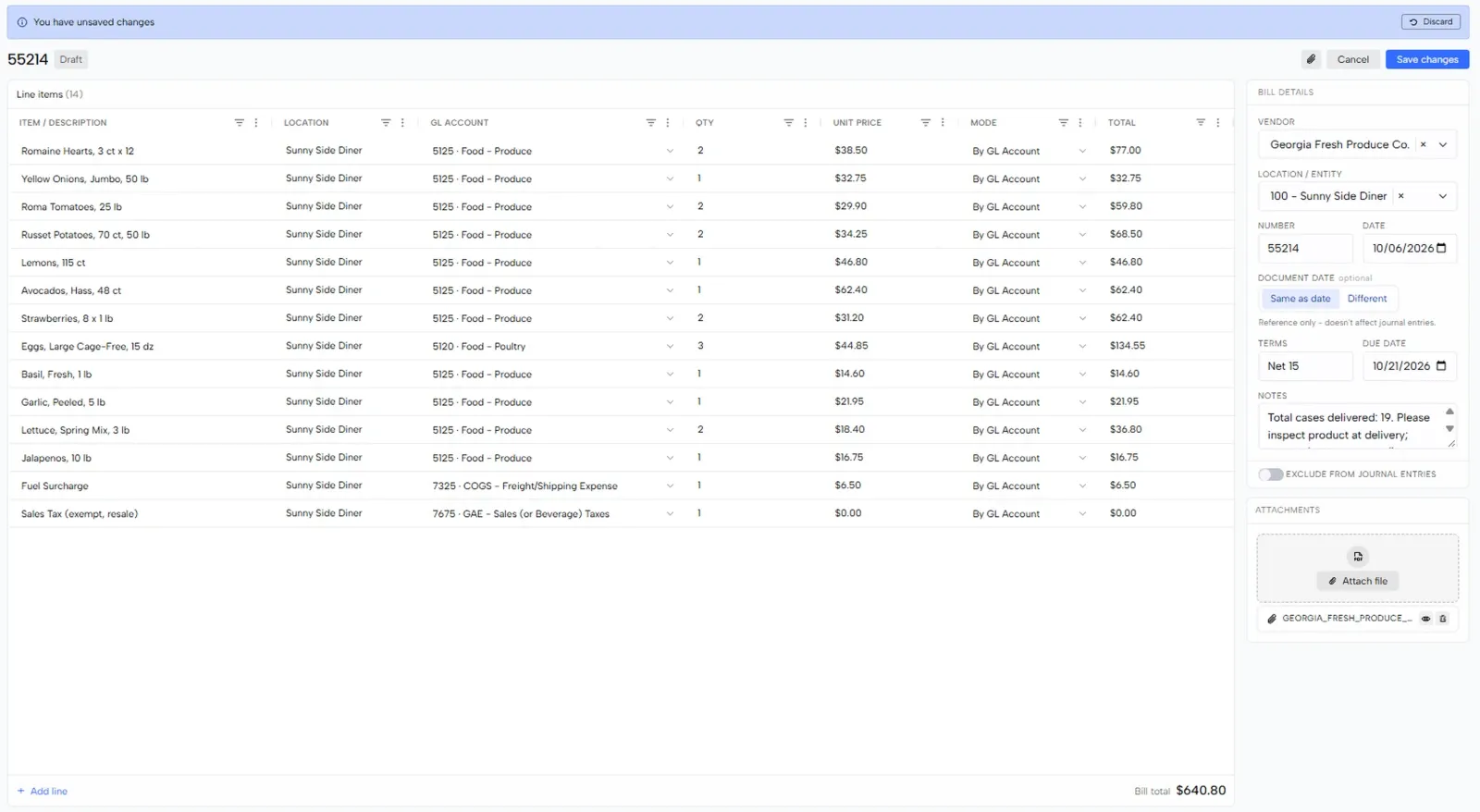Click the Terms field showing Net 15
Screen dimensions: 1480x812
(1305, 366)
